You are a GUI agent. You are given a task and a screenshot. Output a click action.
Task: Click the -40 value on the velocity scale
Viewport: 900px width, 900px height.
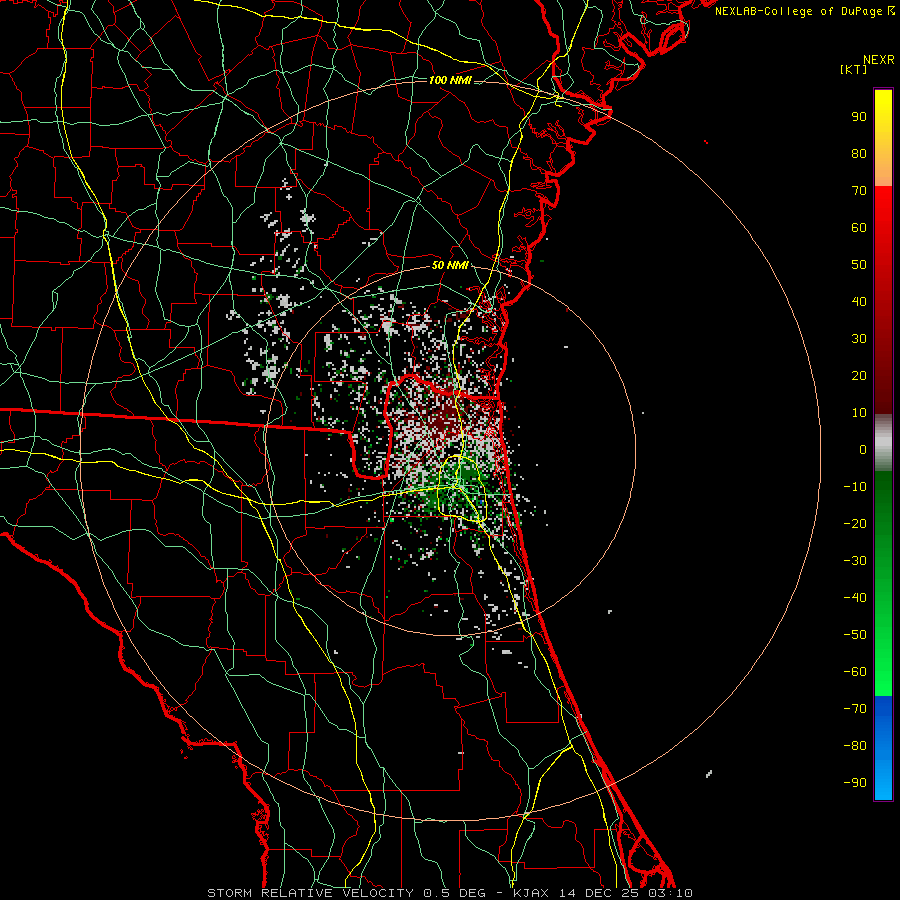[855, 598]
